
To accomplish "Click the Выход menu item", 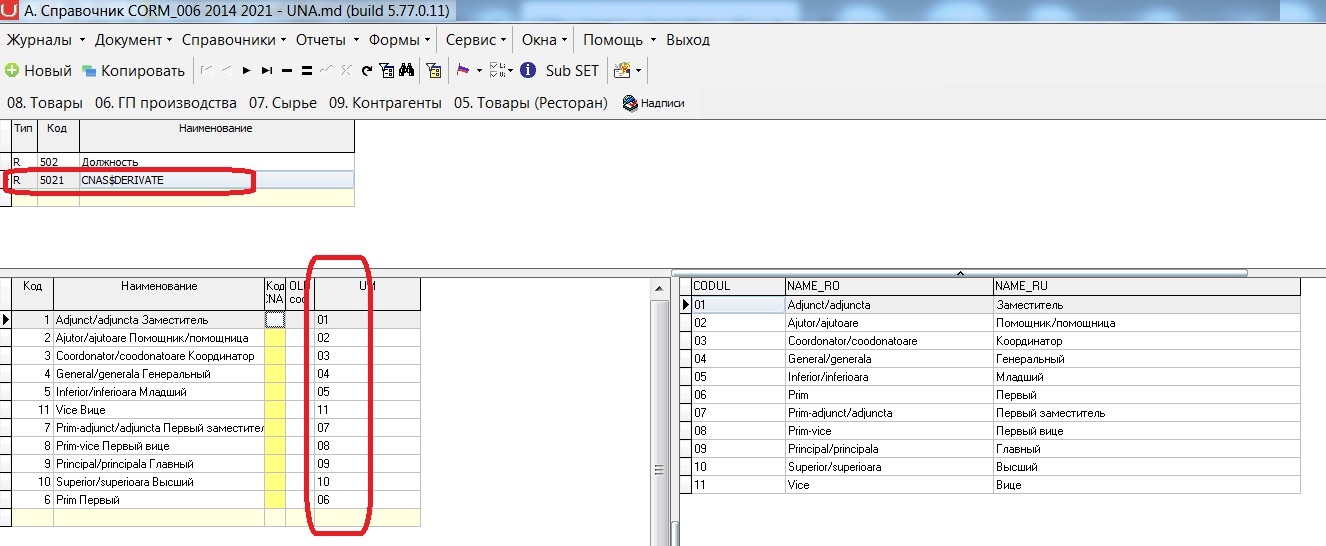I will 688,40.
